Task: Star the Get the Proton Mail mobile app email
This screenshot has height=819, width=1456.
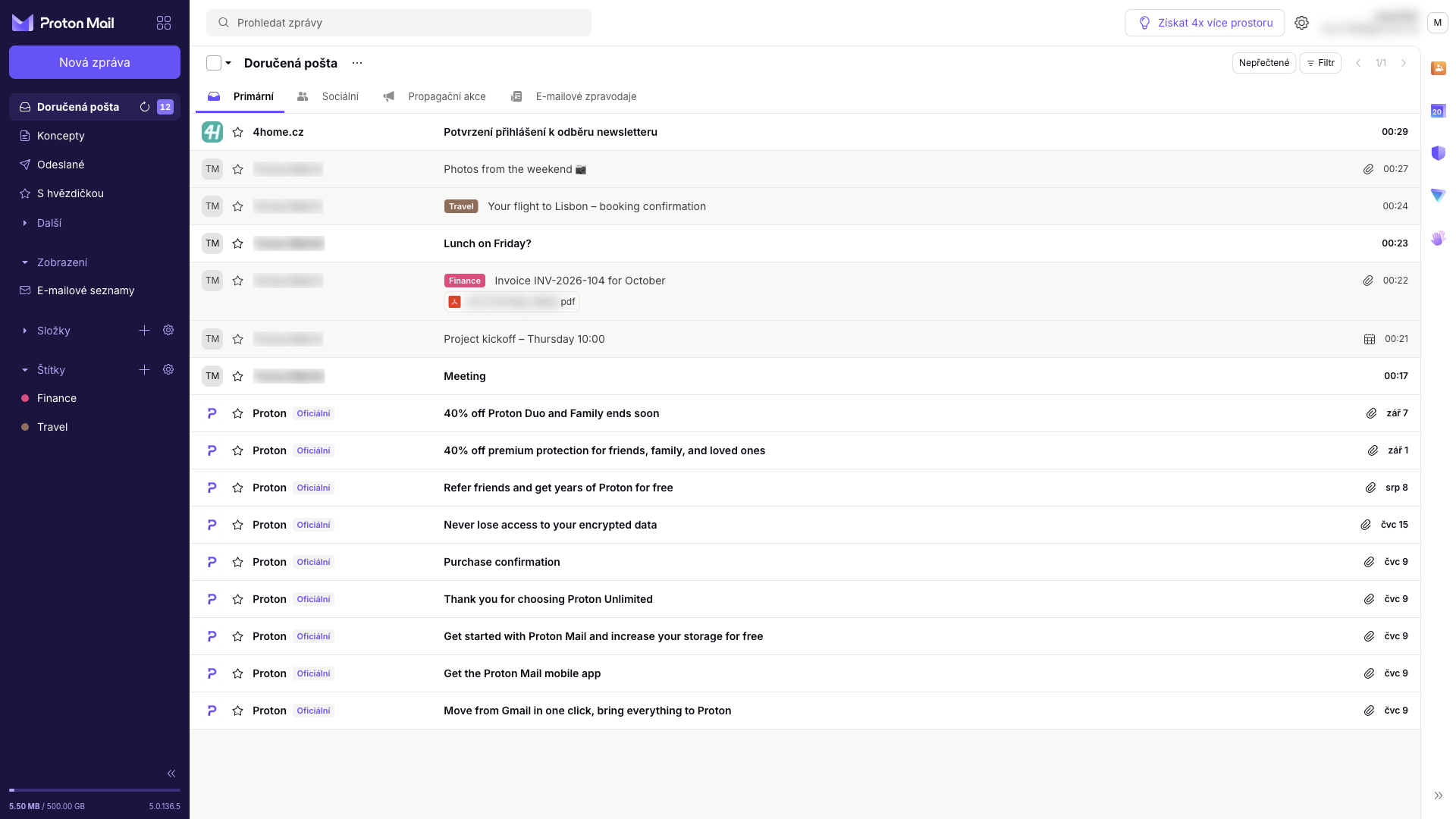Action: pyautogui.click(x=237, y=673)
